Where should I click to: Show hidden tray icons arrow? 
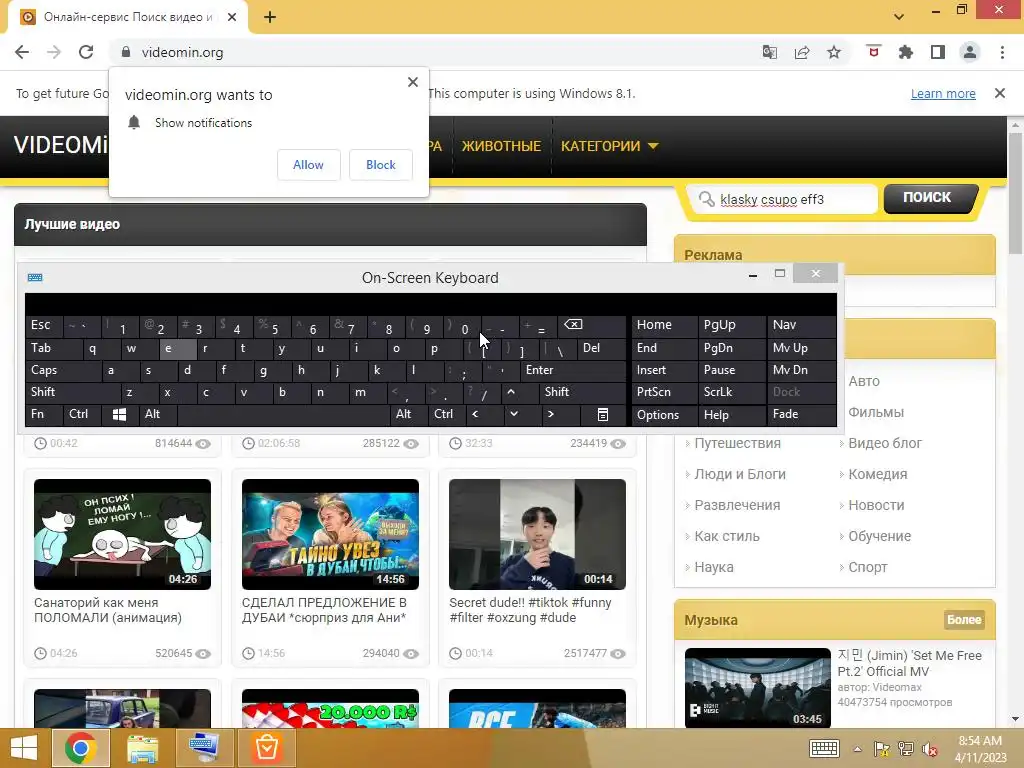tap(857, 749)
